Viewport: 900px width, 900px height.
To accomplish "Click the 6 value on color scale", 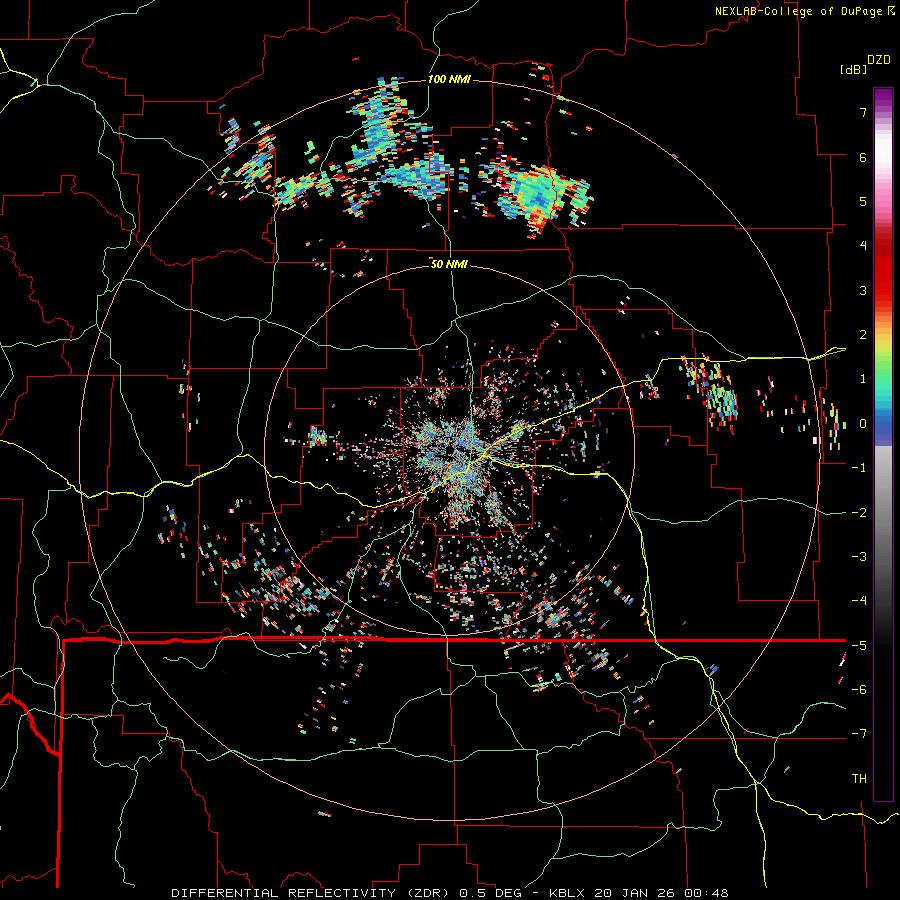I will point(863,157).
